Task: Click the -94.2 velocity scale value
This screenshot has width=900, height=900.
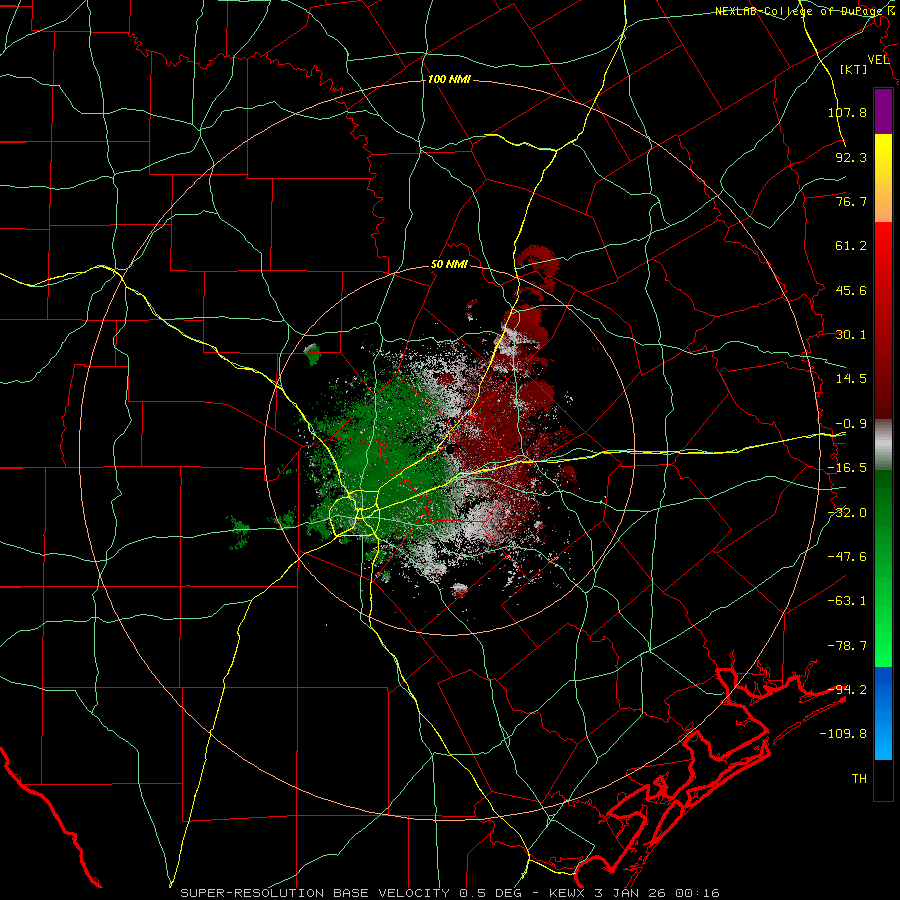Action: tap(847, 689)
